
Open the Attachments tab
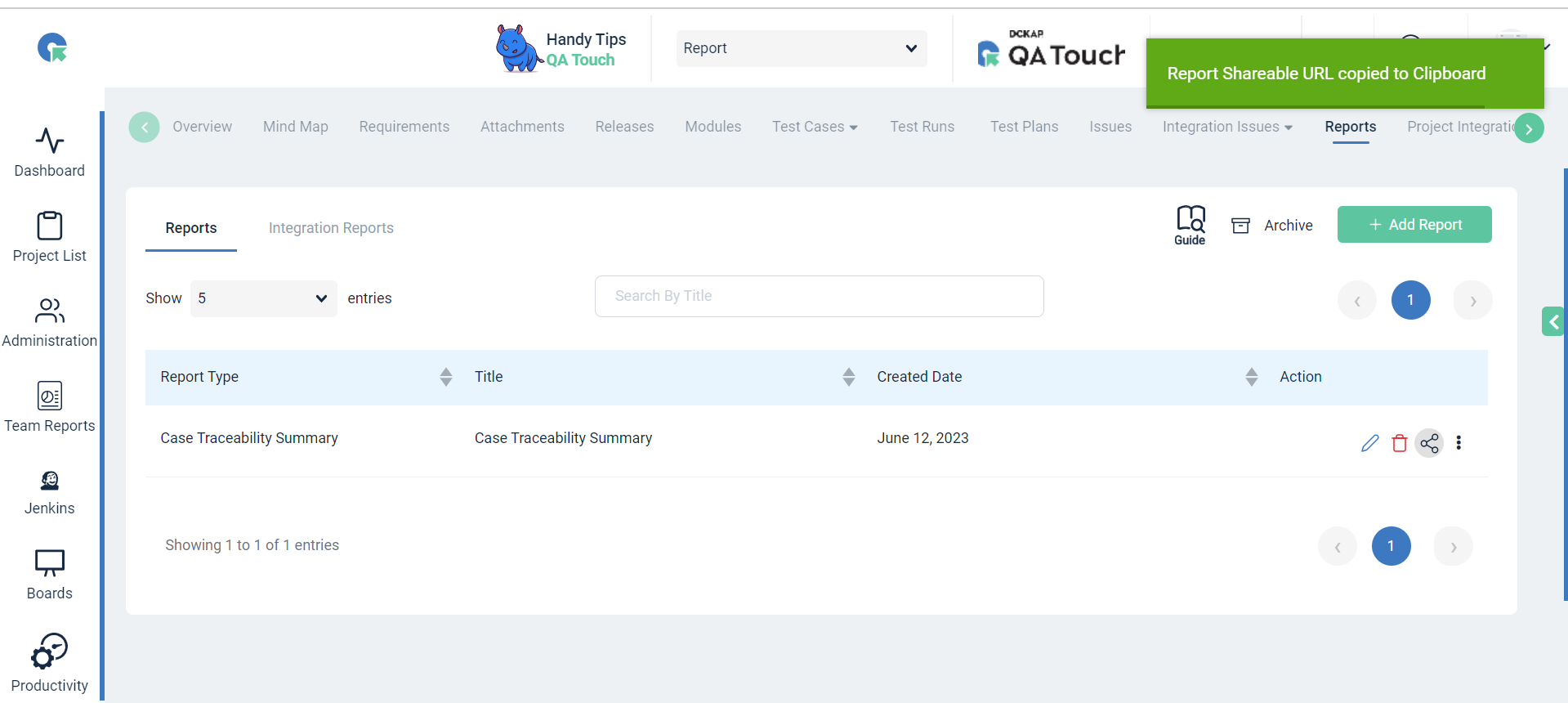click(x=522, y=127)
